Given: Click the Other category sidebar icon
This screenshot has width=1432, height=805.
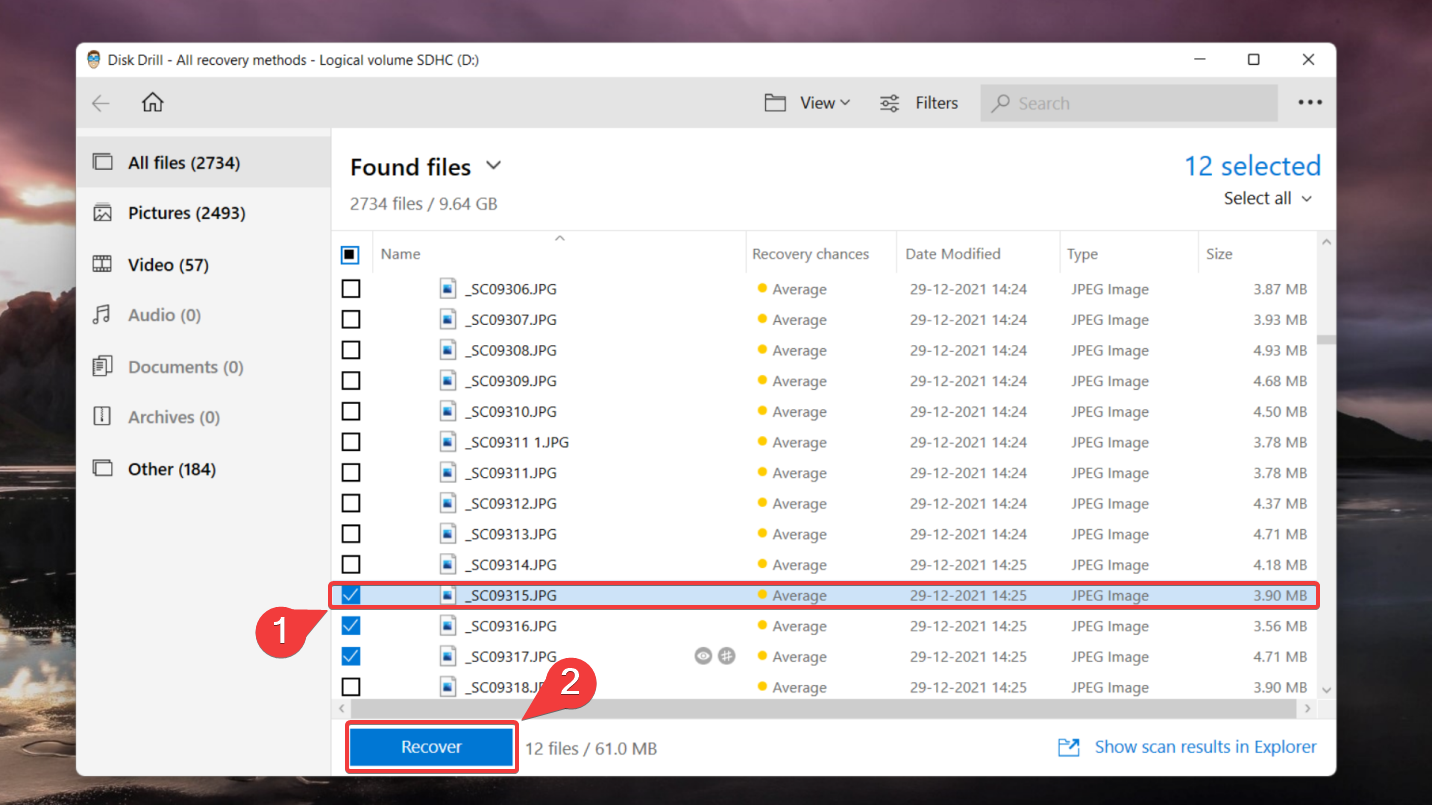Looking at the screenshot, I should point(102,468).
